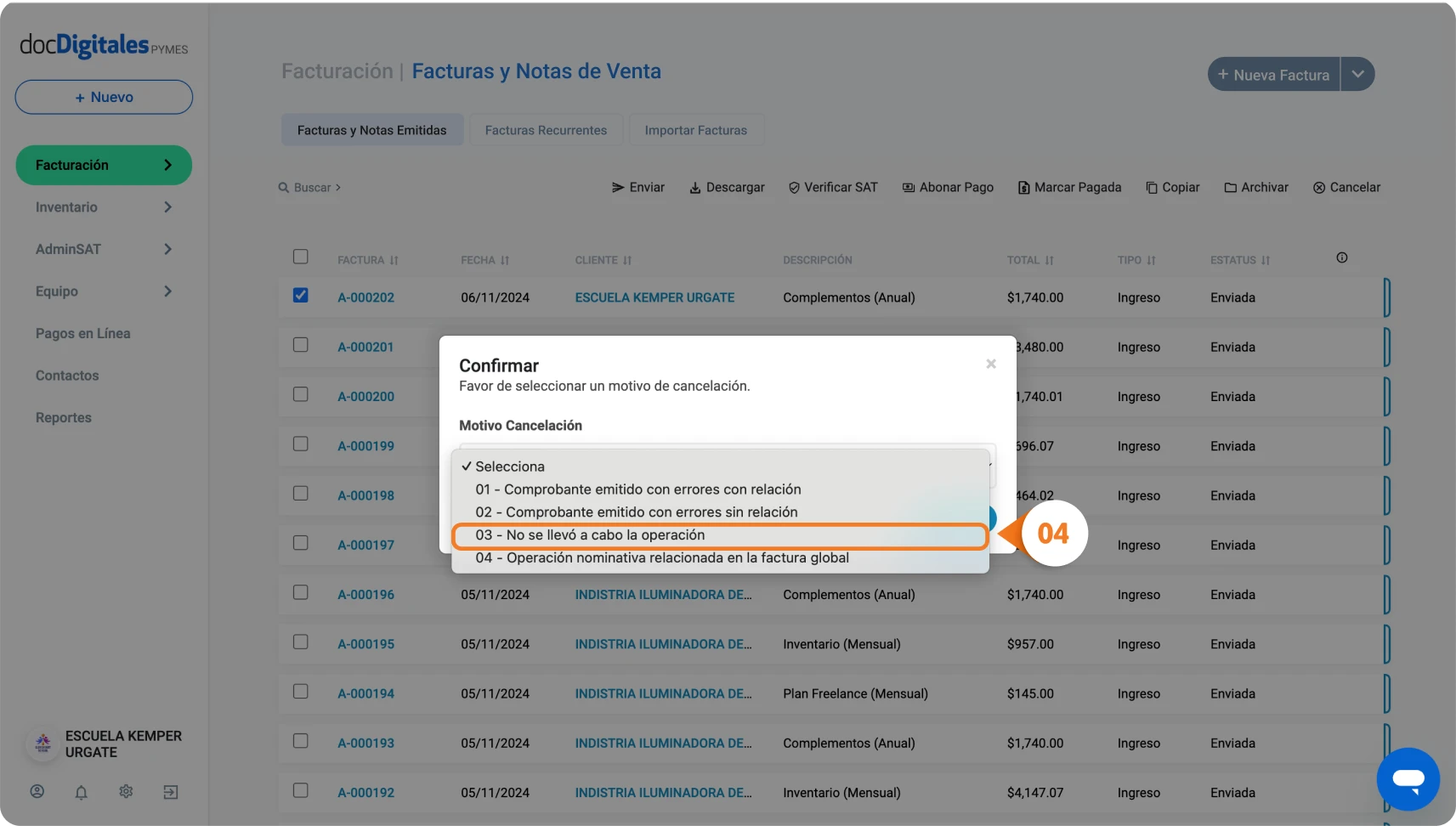The width and height of the screenshot is (1456, 826).
Task: Sort by CLIENTE column arrows
Action: pos(627,261)
